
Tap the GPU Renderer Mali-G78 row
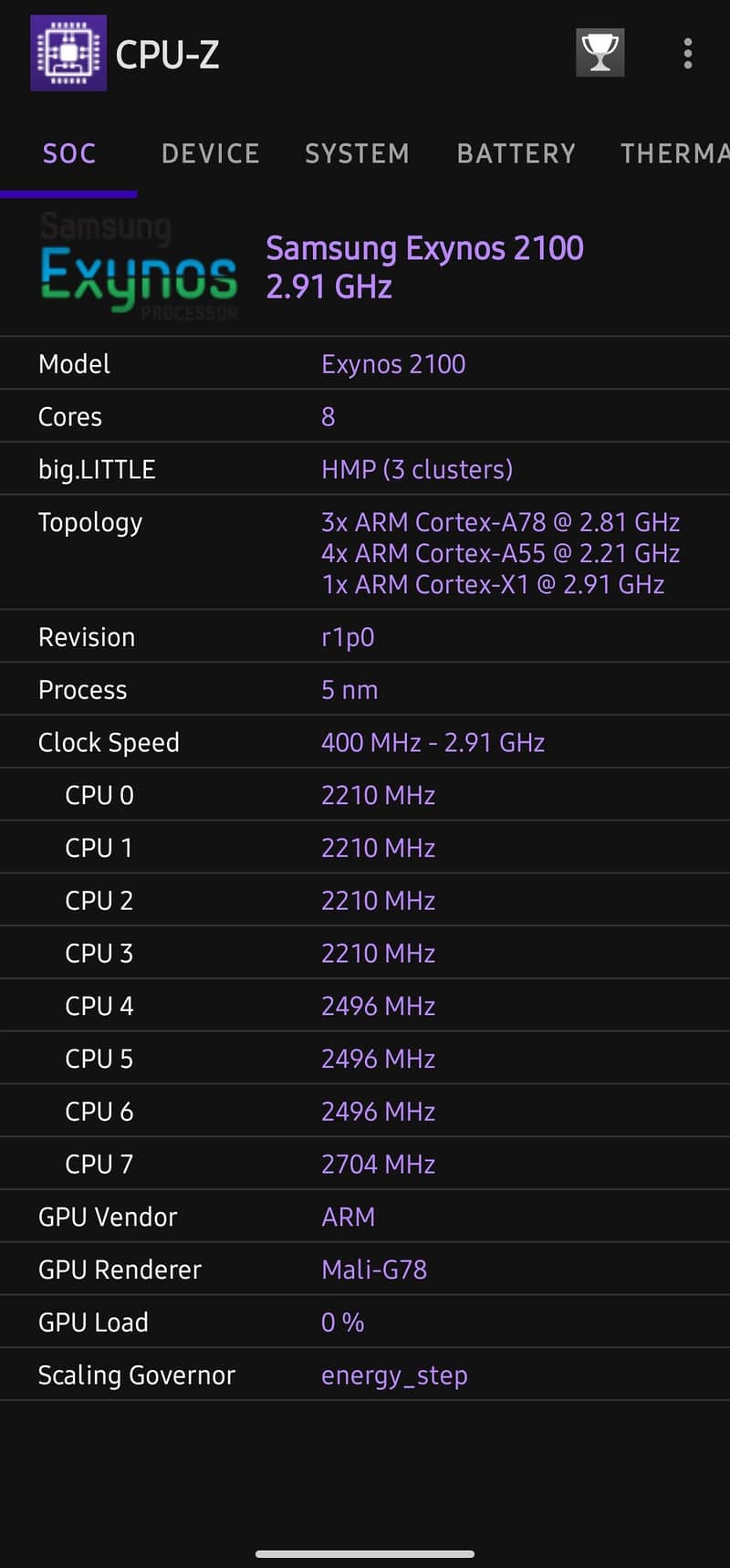pyautogui.click(x=365, y=1270)
